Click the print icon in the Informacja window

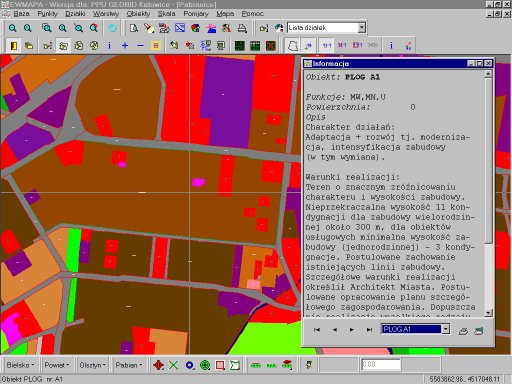click(x=463, y=331)
